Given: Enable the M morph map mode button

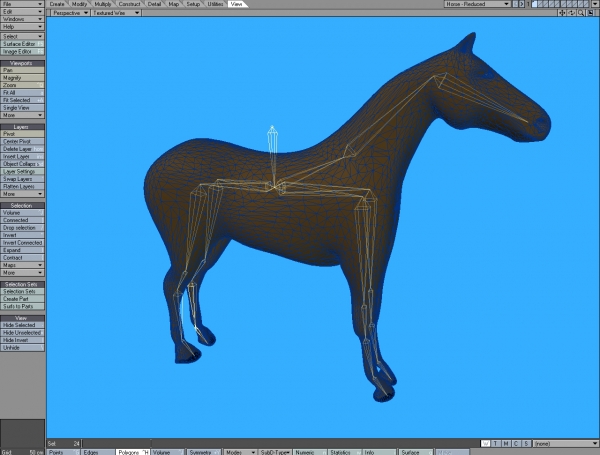Looking at the screenshot, I should pyautogui.click(x=506, y=444).
